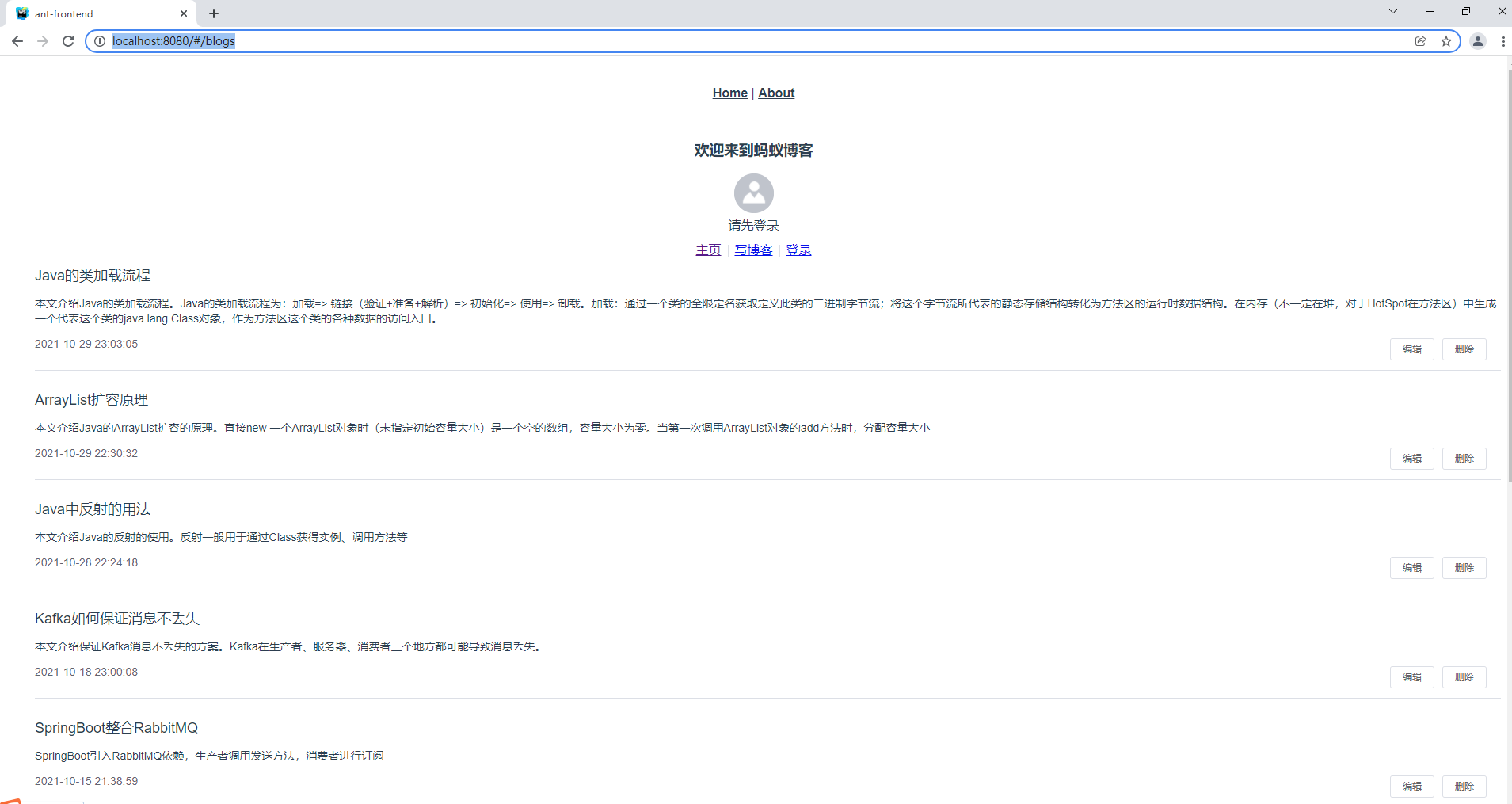
Task: Bookmark the page using the star icon
Action: click(x=1447, y=40)
